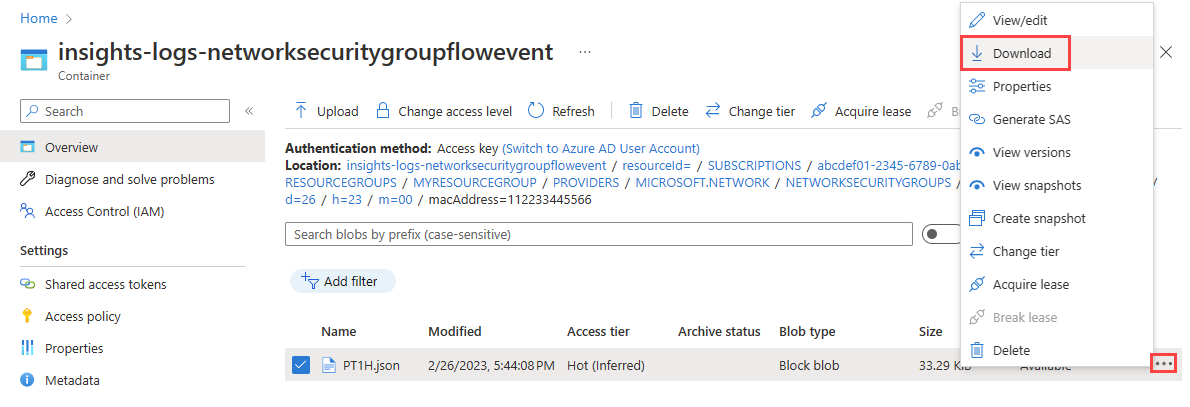Click the Upload toolbar icon

[301, 111]
